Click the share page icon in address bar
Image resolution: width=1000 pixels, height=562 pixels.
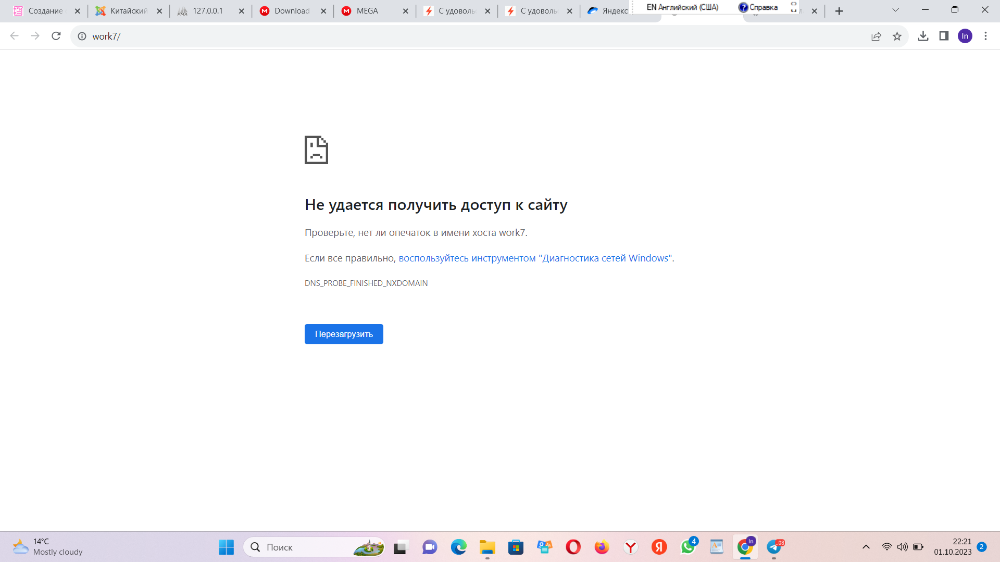876,36
